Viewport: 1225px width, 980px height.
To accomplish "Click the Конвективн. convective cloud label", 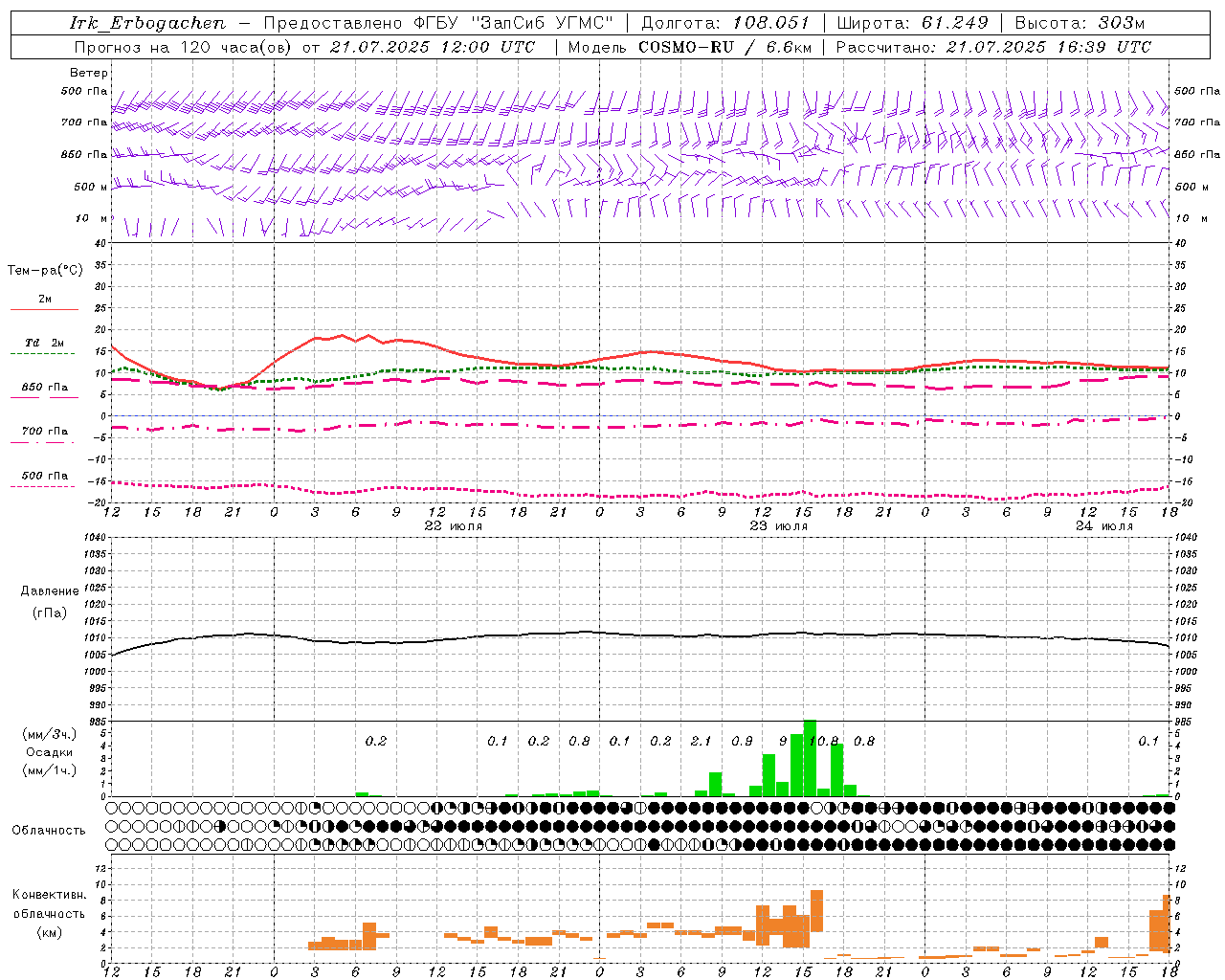I will pos(50,895).
